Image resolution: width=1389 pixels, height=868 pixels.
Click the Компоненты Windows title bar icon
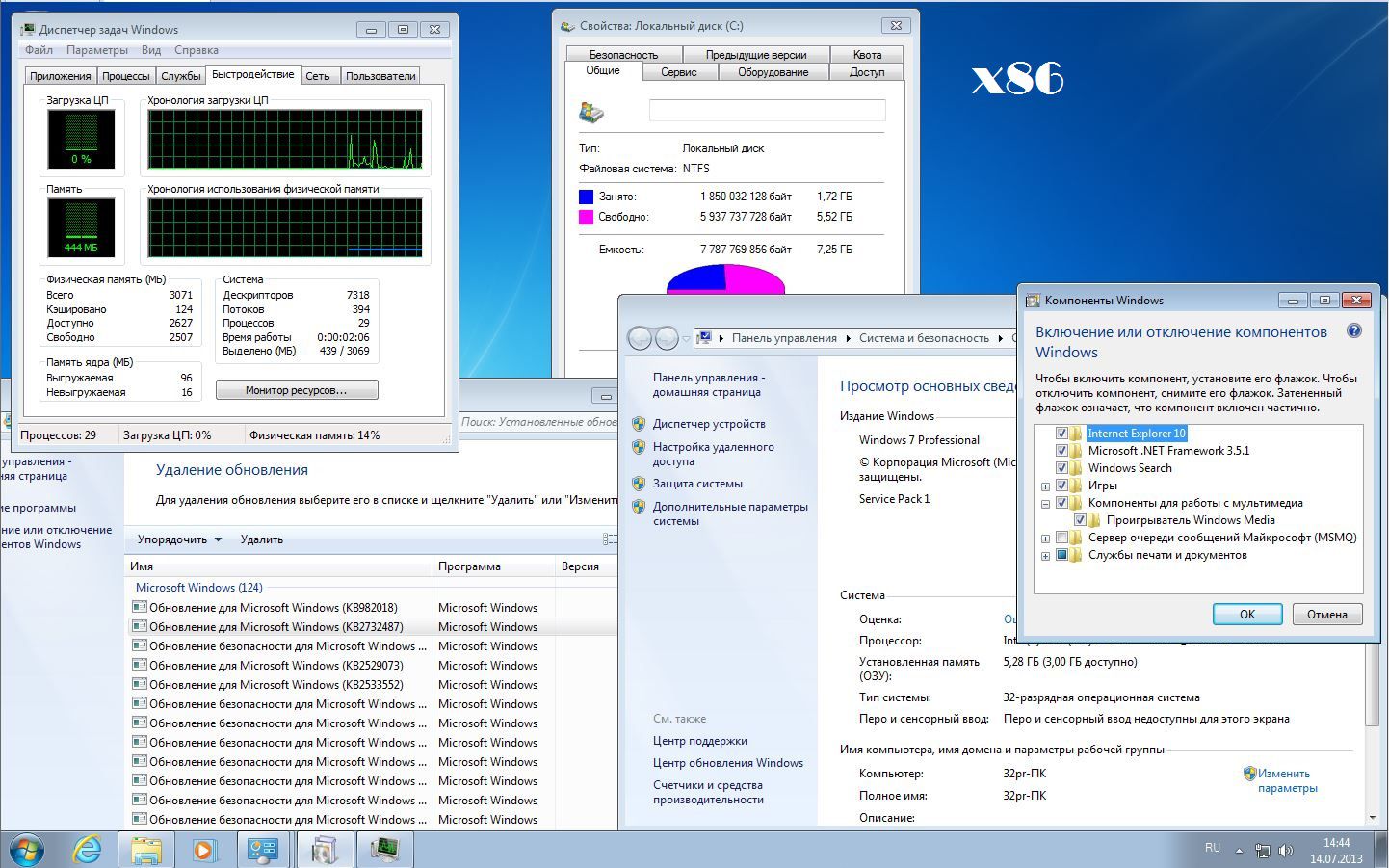tap(1033, 301)
